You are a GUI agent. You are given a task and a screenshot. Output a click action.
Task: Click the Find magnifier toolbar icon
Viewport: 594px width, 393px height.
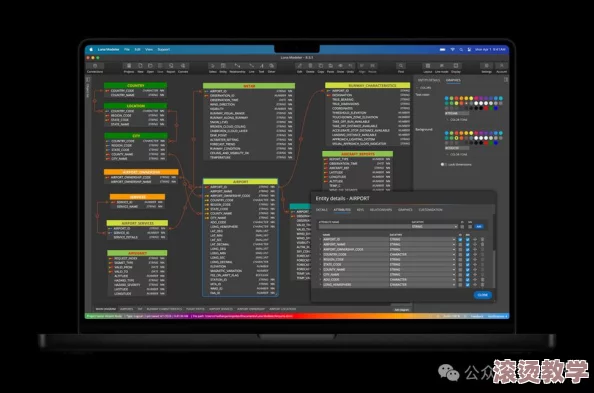pos(401,66)
